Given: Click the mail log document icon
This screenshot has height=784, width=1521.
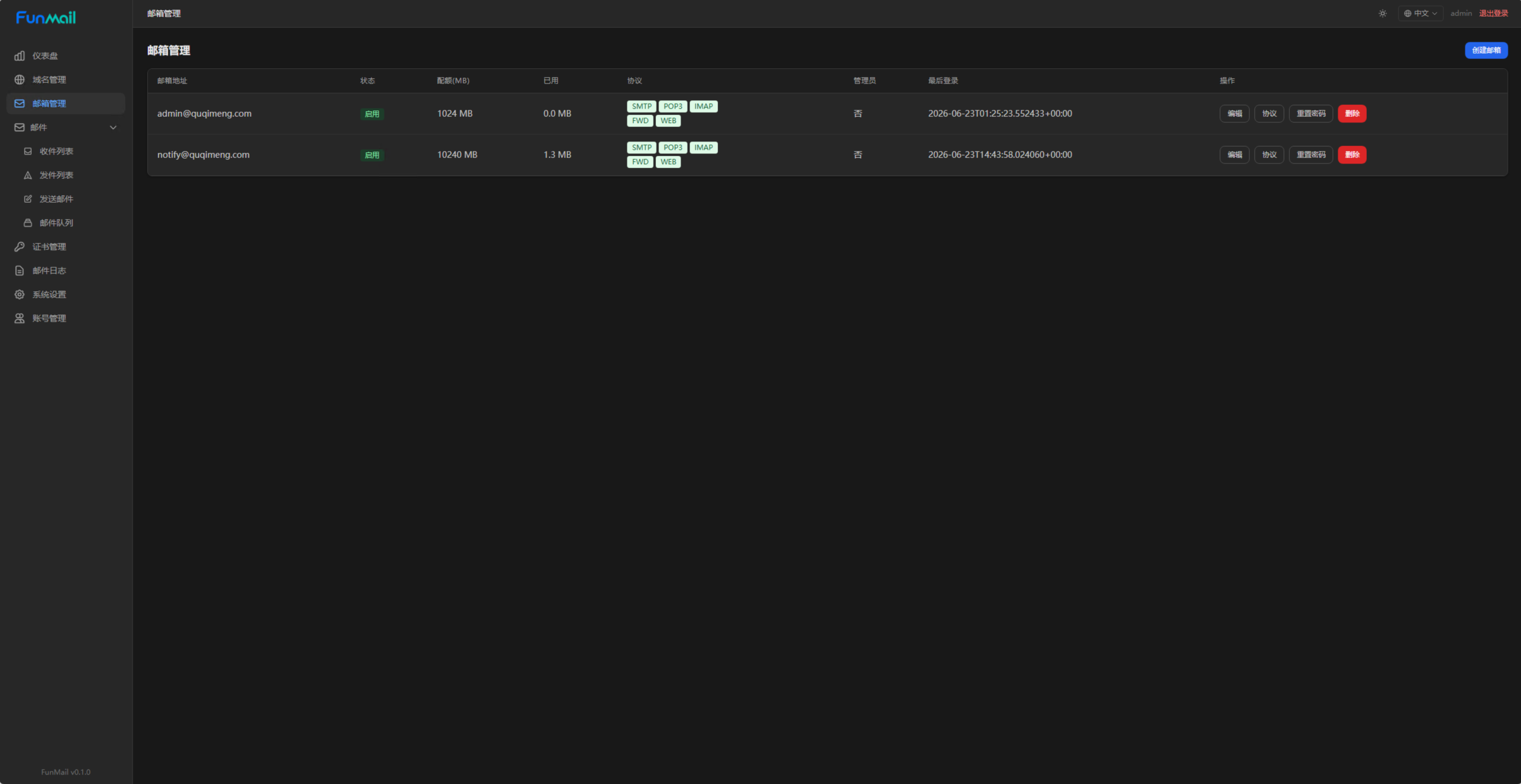Looking at the screenshot, I should (x=20, y=270).
